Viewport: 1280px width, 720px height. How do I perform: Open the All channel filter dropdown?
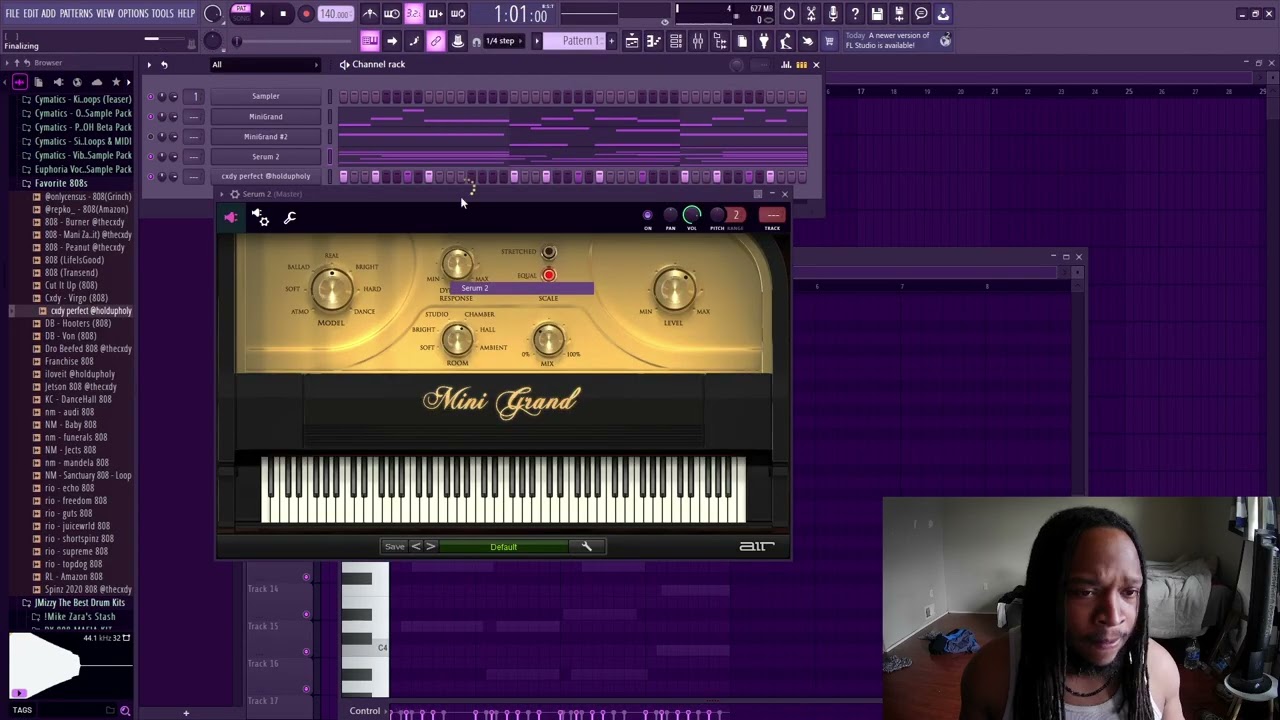tap(264, 65)
